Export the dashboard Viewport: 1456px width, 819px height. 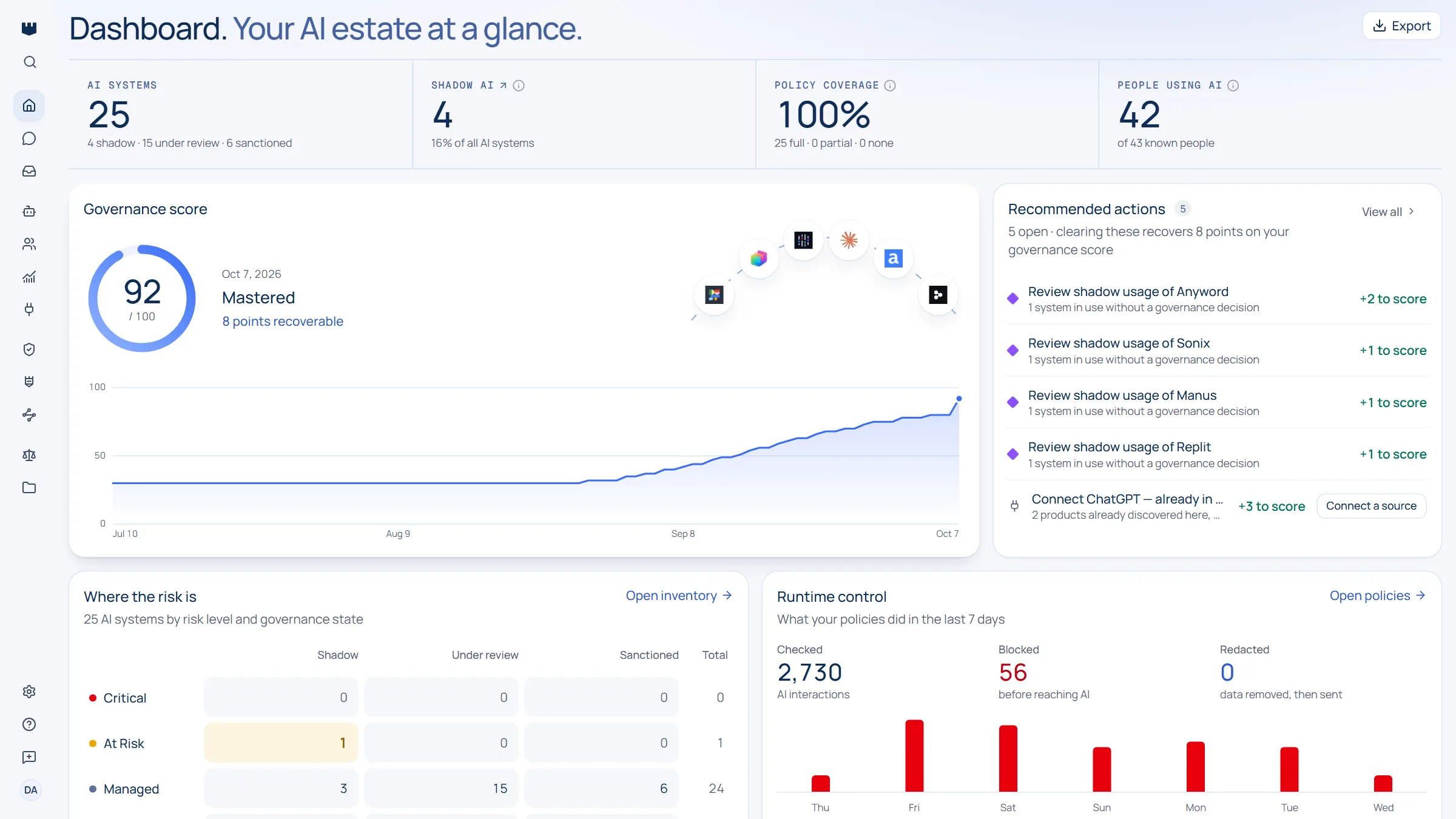pos(1401,26)
